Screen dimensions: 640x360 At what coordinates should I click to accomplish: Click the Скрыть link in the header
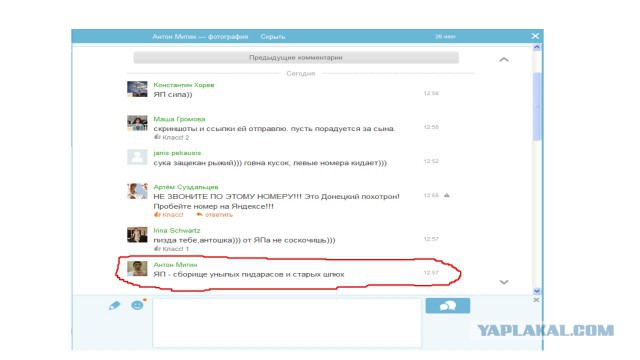coord(273,37)
